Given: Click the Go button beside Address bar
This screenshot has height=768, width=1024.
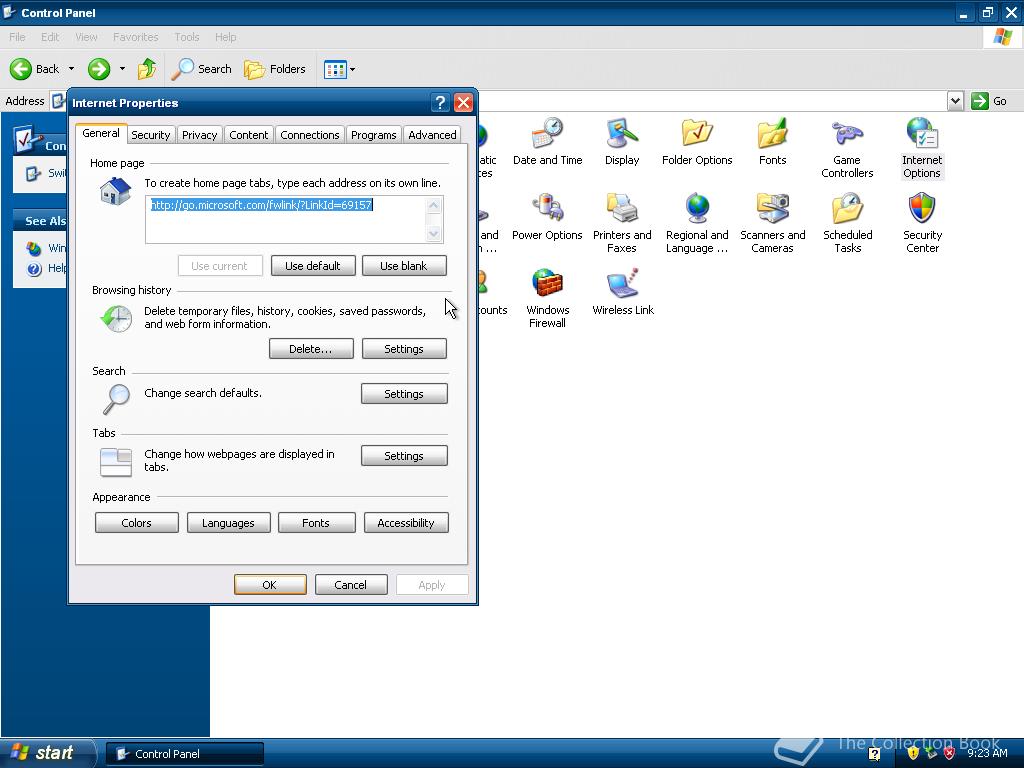Looking at the screenshot, I should tap(989, 101).
